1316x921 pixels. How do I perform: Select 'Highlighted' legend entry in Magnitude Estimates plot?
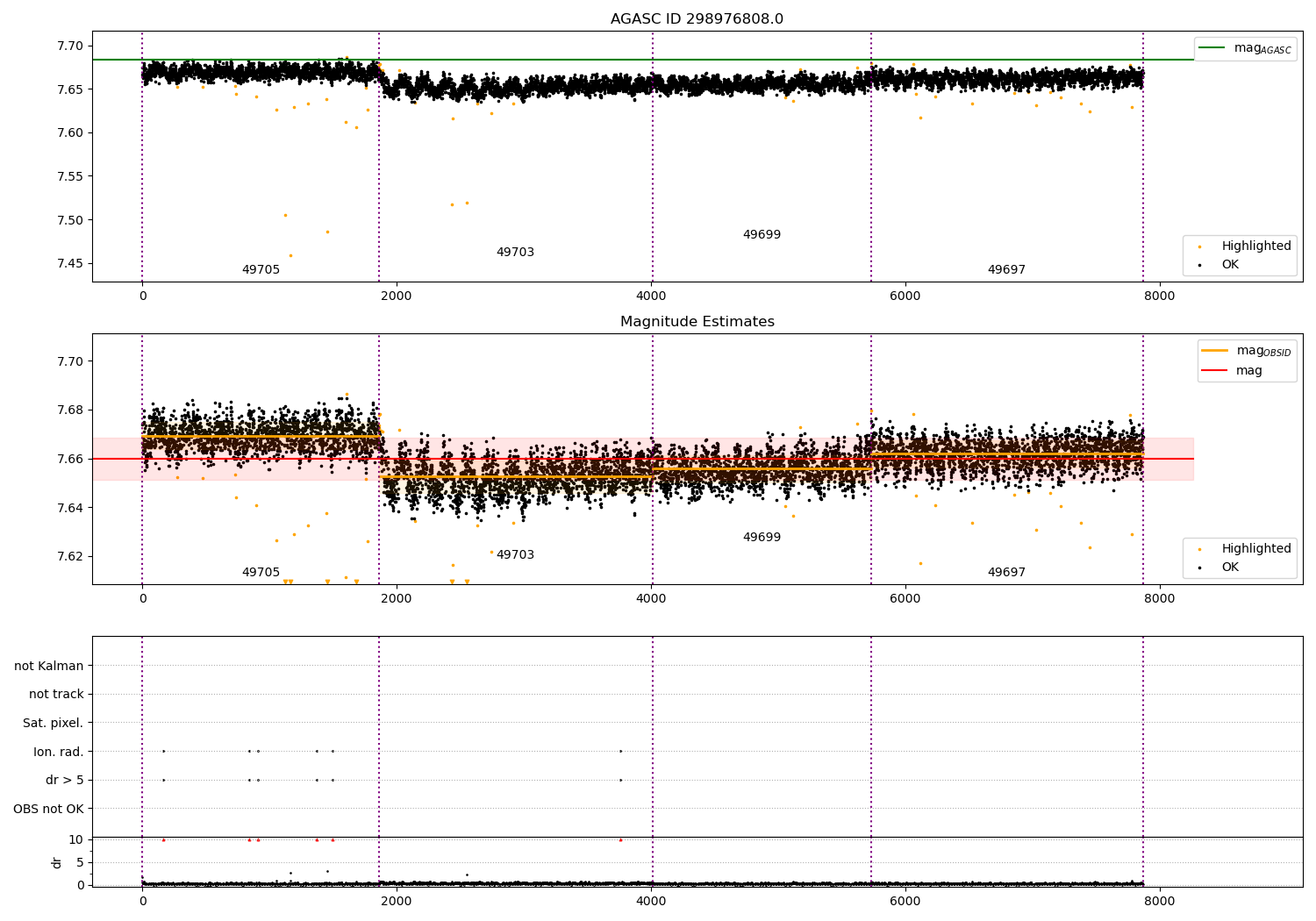click(1256, 549)
